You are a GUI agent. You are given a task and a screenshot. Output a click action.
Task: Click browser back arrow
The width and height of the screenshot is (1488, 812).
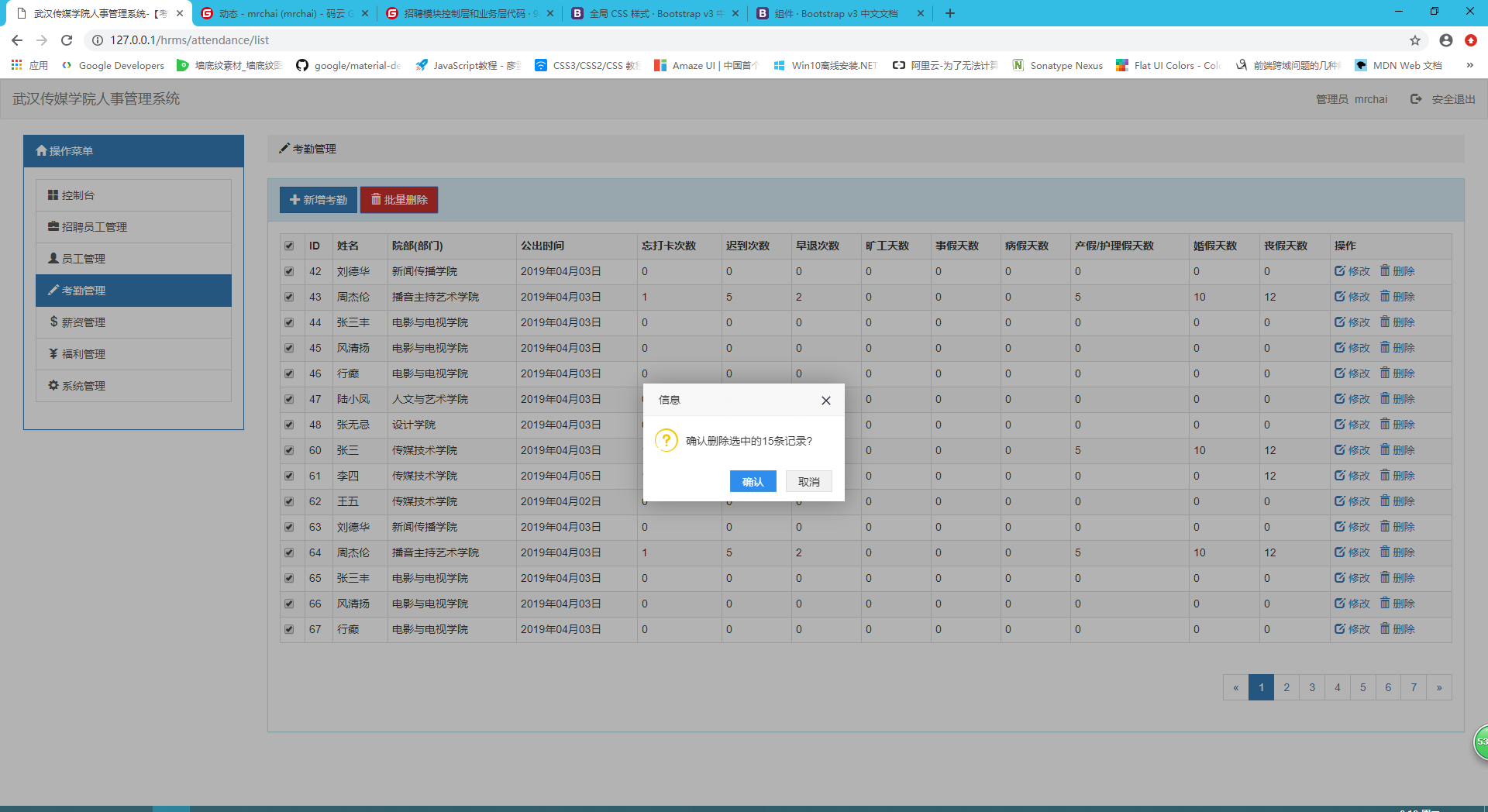17,40
